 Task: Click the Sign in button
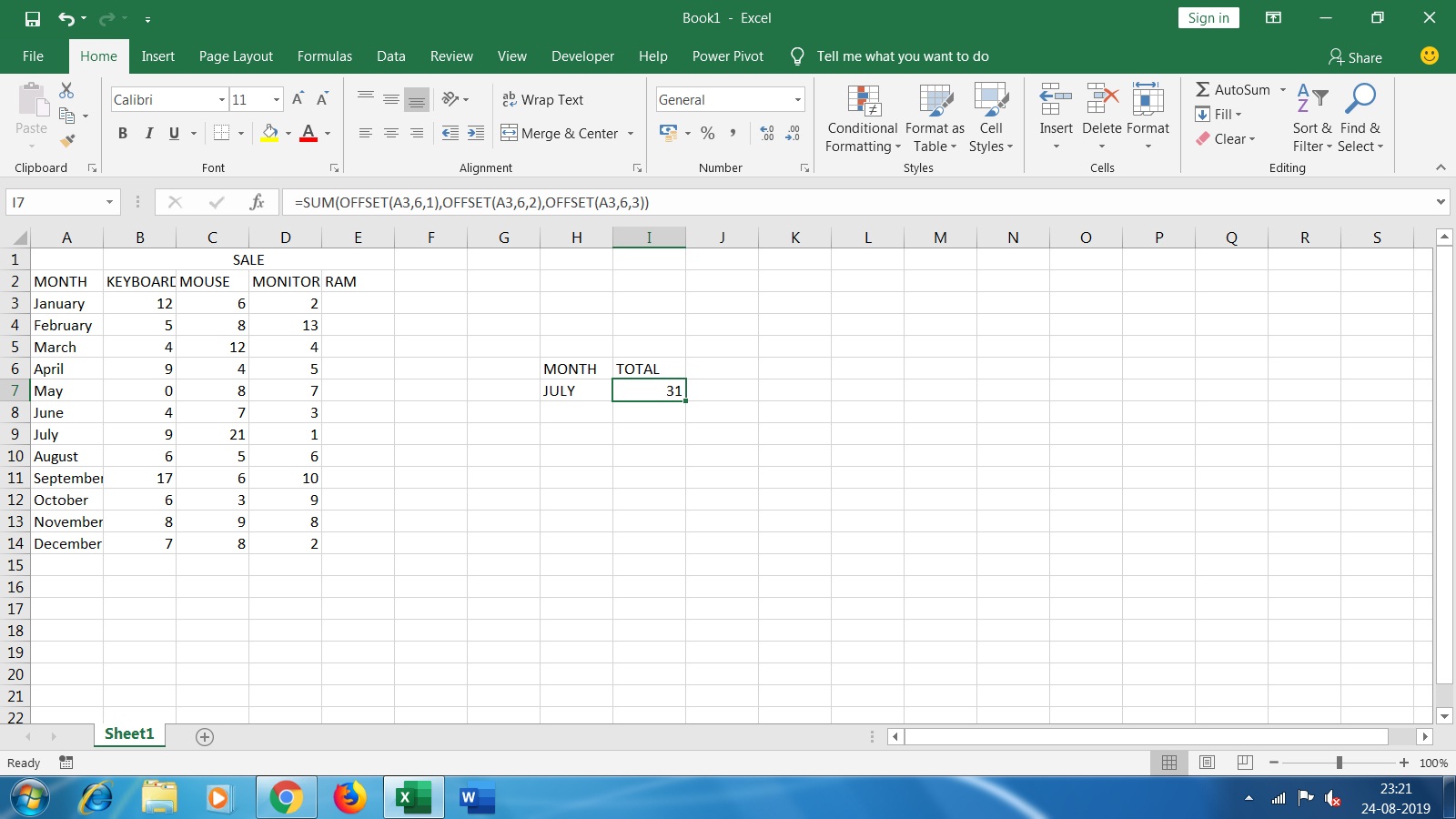[1208, 17]
